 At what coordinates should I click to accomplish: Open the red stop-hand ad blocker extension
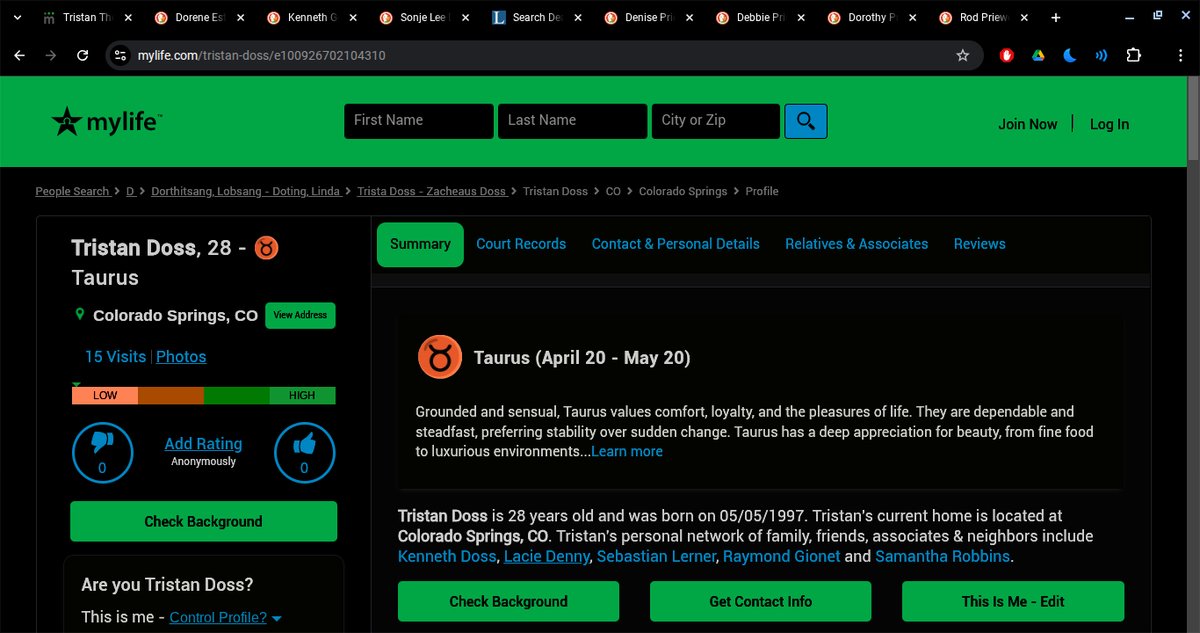point(1007,56)
